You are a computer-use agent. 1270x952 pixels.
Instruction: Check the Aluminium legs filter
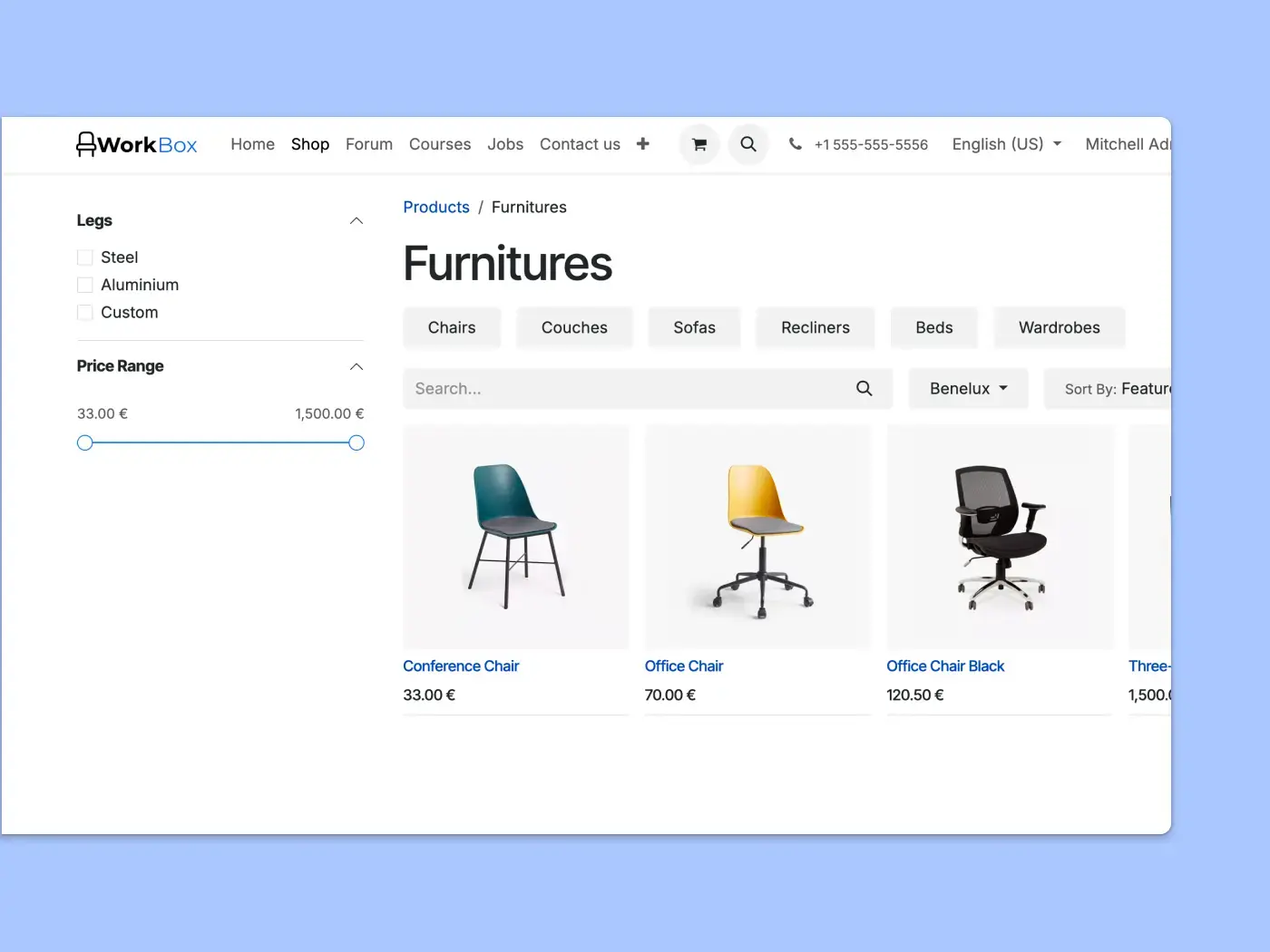tap(85, 285)
